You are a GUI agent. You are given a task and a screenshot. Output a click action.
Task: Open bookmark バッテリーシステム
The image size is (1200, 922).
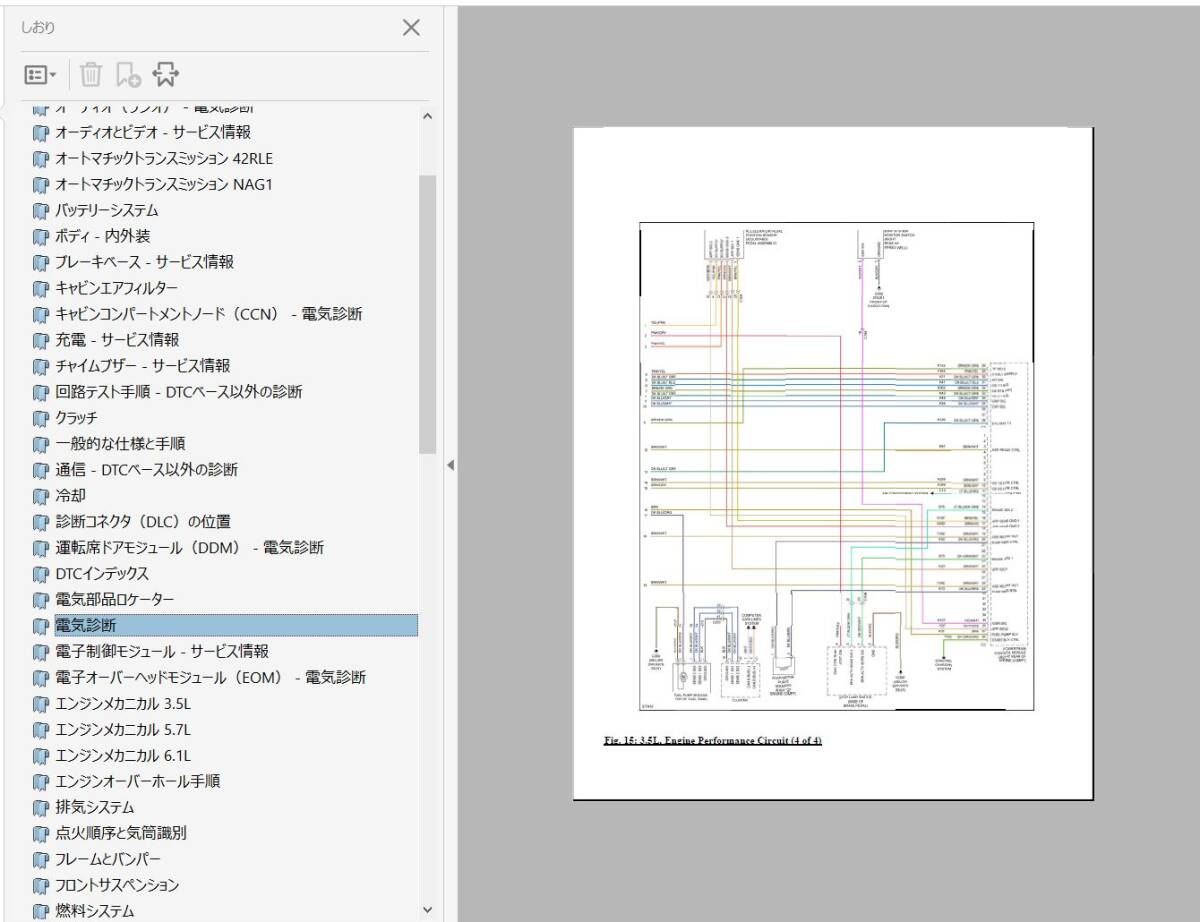[107, 210]
